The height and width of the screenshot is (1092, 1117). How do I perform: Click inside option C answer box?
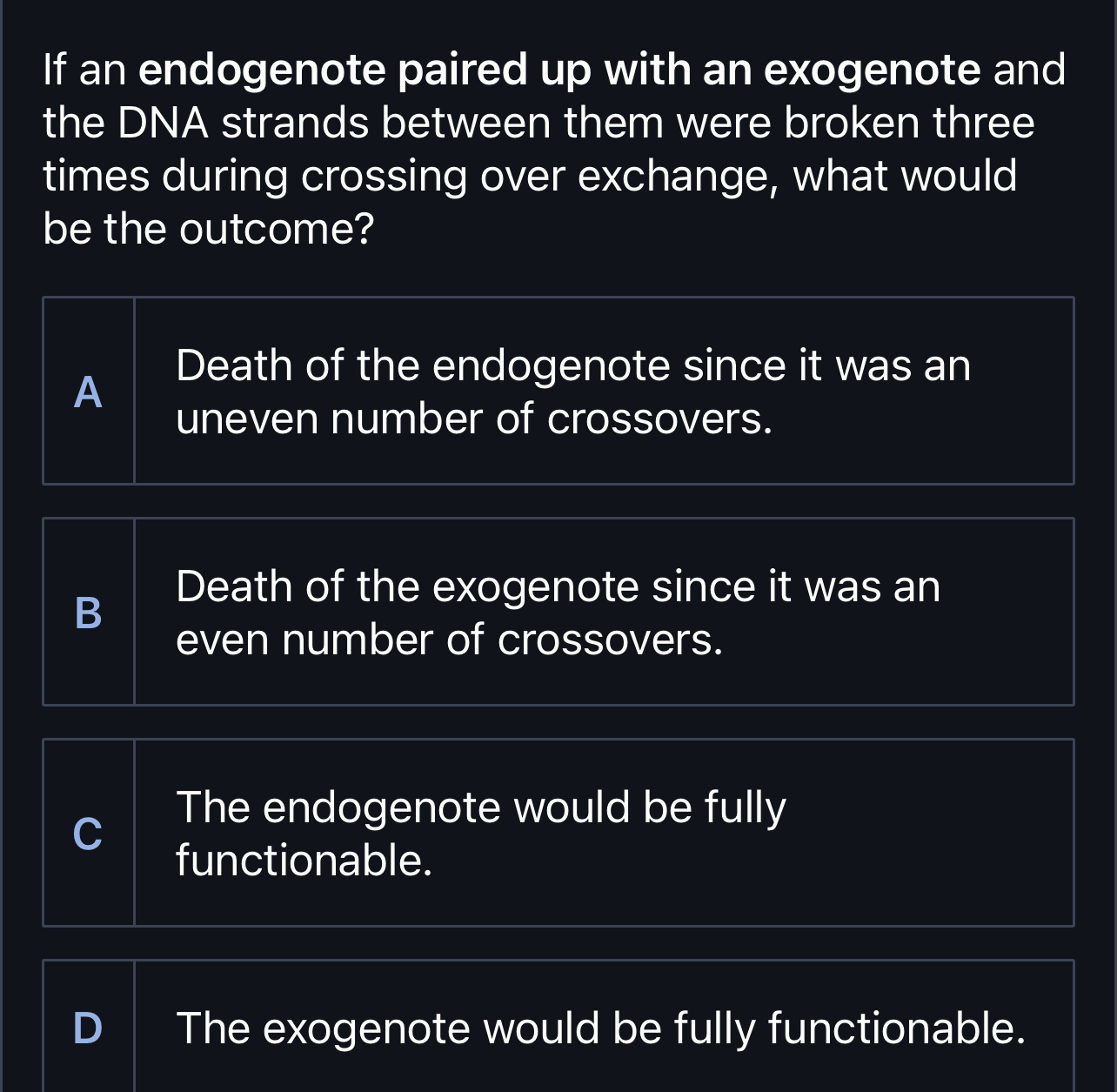(605, 831)
